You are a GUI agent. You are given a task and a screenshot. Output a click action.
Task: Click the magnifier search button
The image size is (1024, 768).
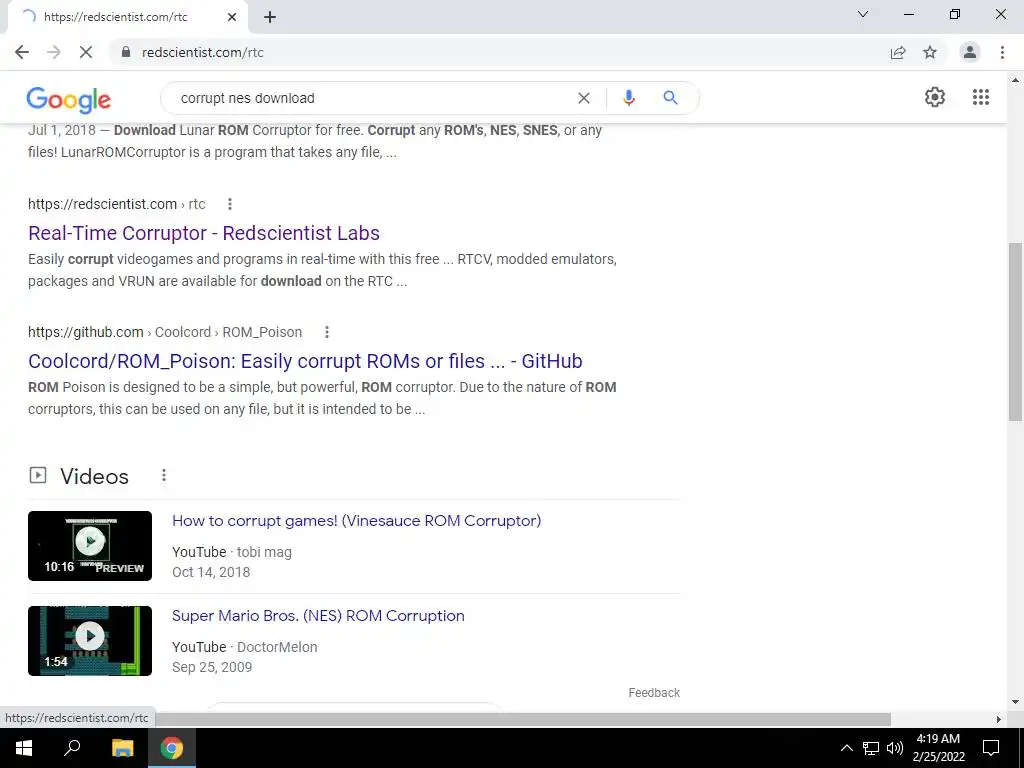click(x=670, y=98)
